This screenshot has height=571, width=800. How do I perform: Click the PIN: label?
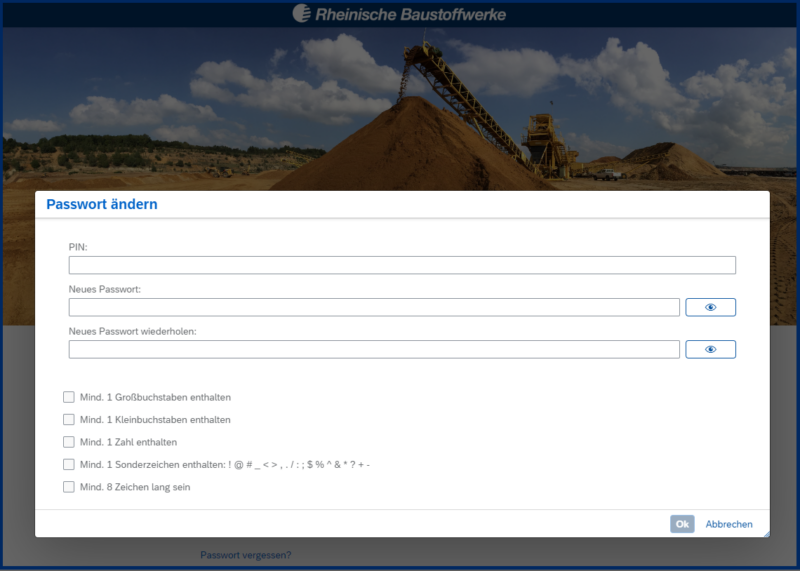(78, 246)
